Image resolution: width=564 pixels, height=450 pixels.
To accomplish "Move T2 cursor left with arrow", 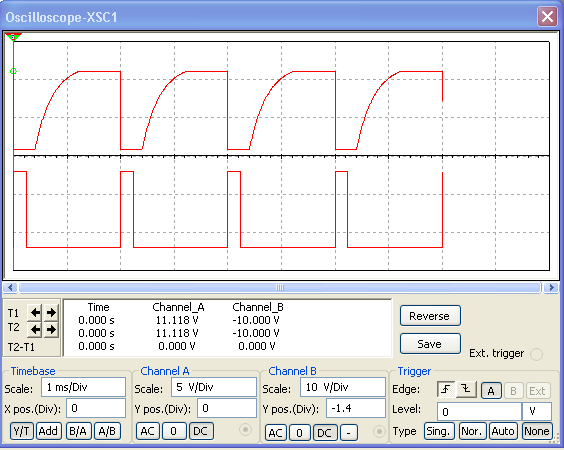I will (x=35, y=329).
